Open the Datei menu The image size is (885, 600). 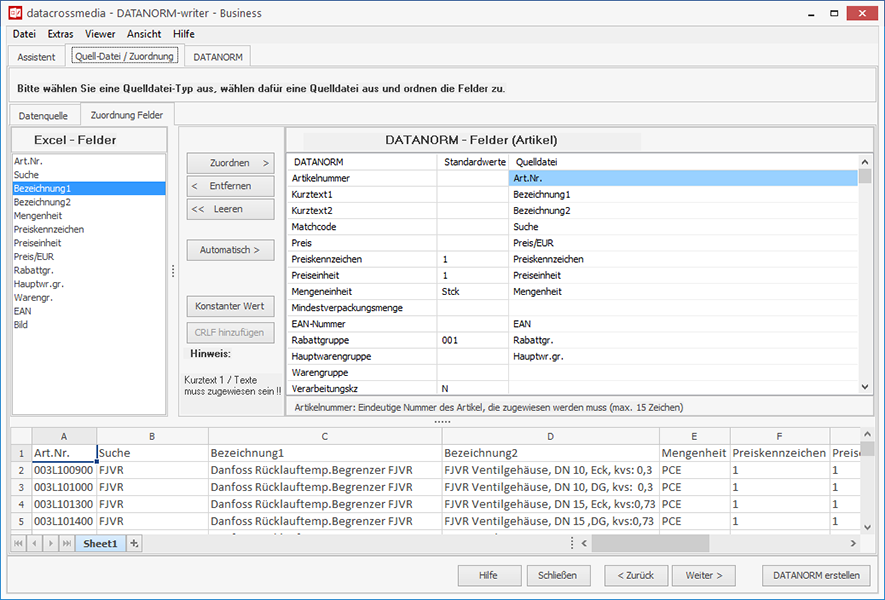coord(24,34)
